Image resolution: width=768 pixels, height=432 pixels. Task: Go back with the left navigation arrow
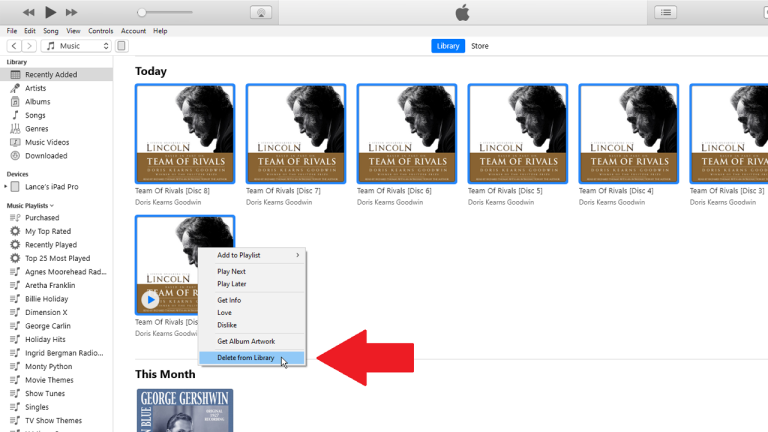(14, 46)
